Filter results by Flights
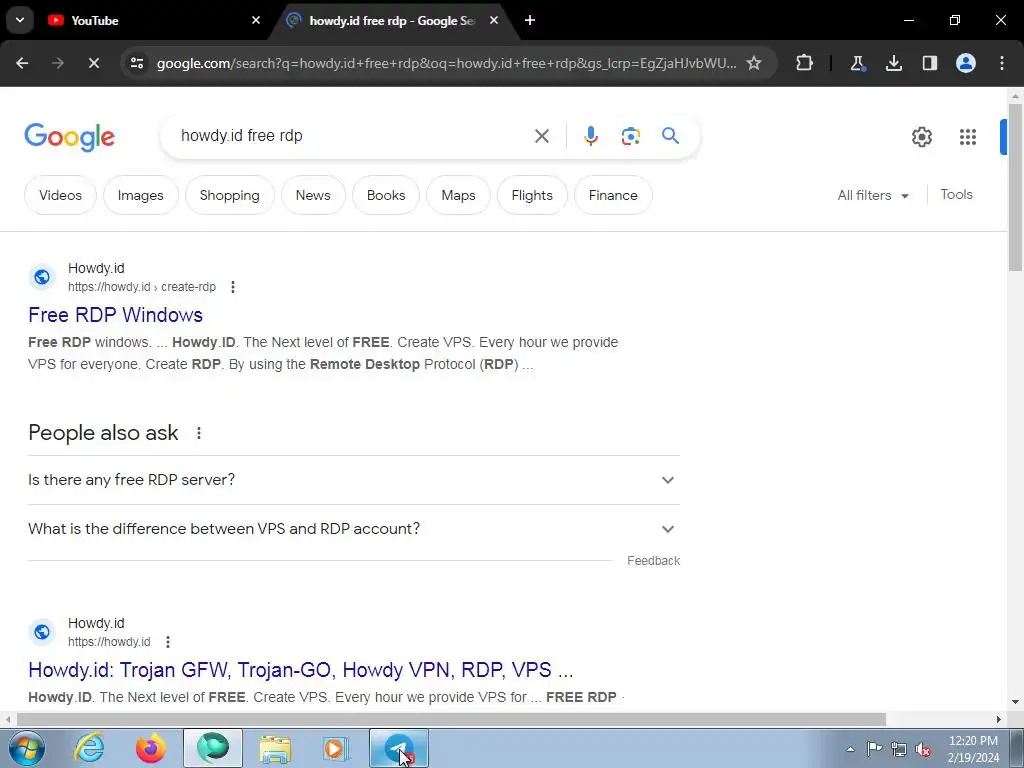This screenshot has width=1024, height=768. (x=532, y=195)
